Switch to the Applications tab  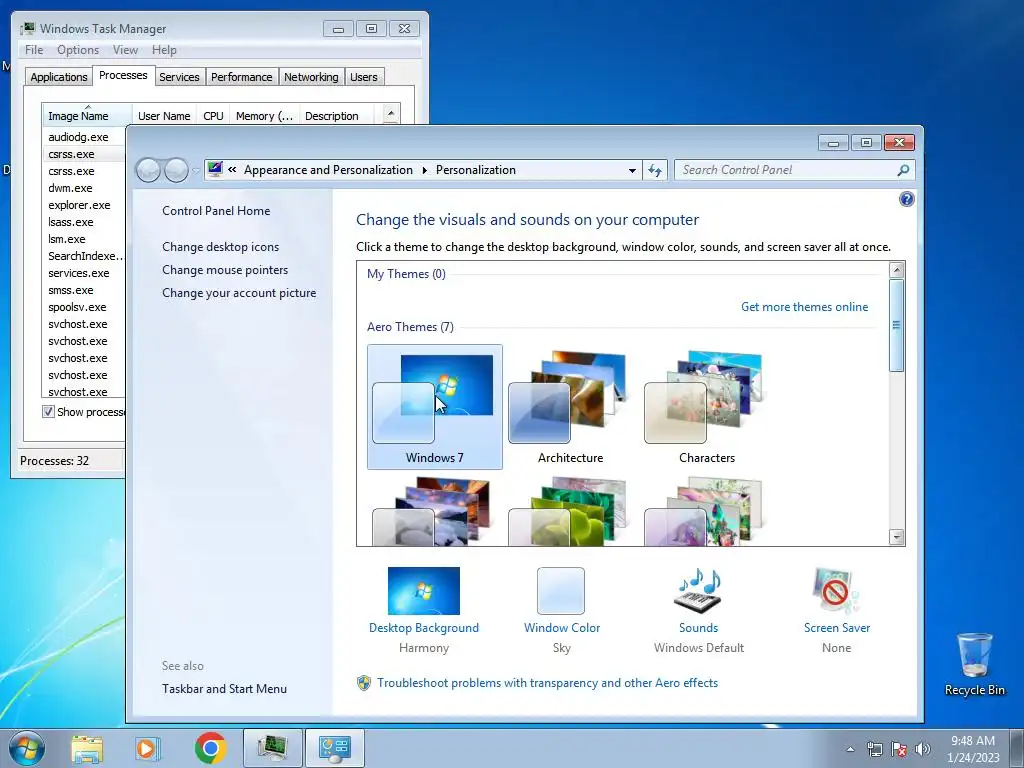tap(59, 77)
